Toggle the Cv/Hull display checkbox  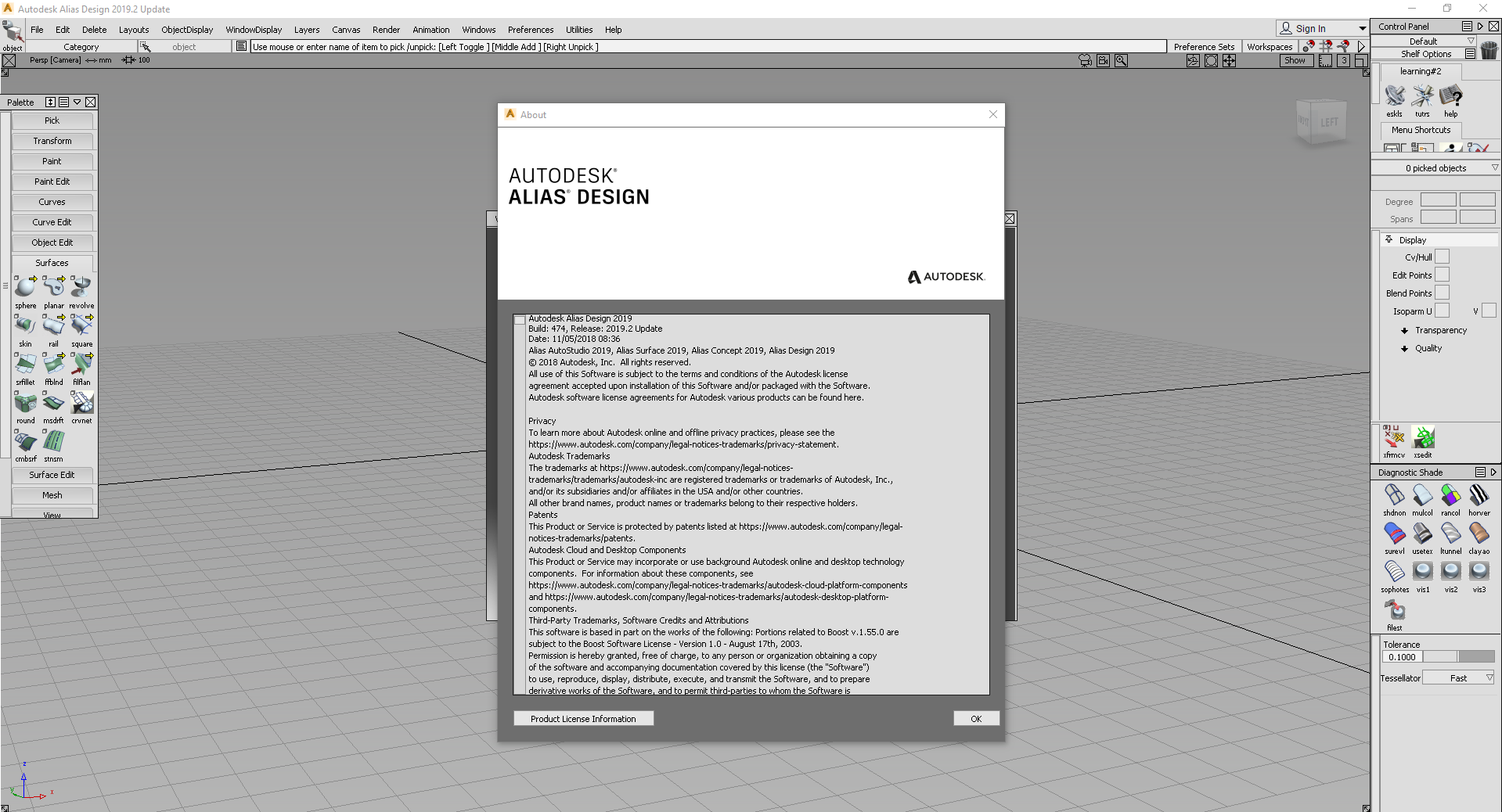1442,257
